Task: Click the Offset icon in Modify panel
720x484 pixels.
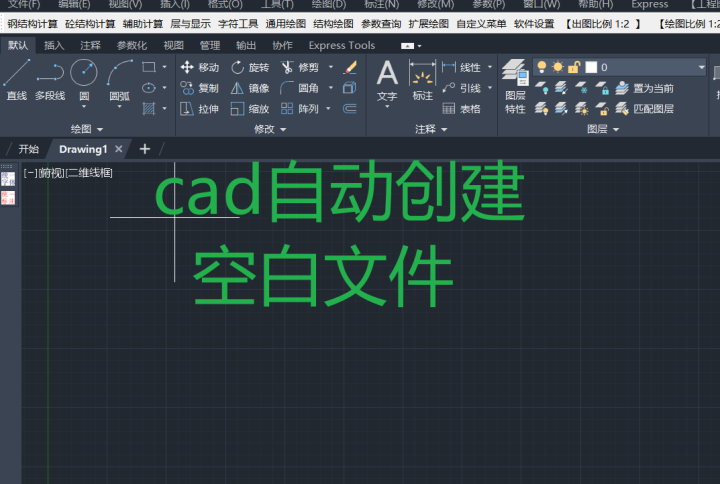Action: click(x=350, y=108)
